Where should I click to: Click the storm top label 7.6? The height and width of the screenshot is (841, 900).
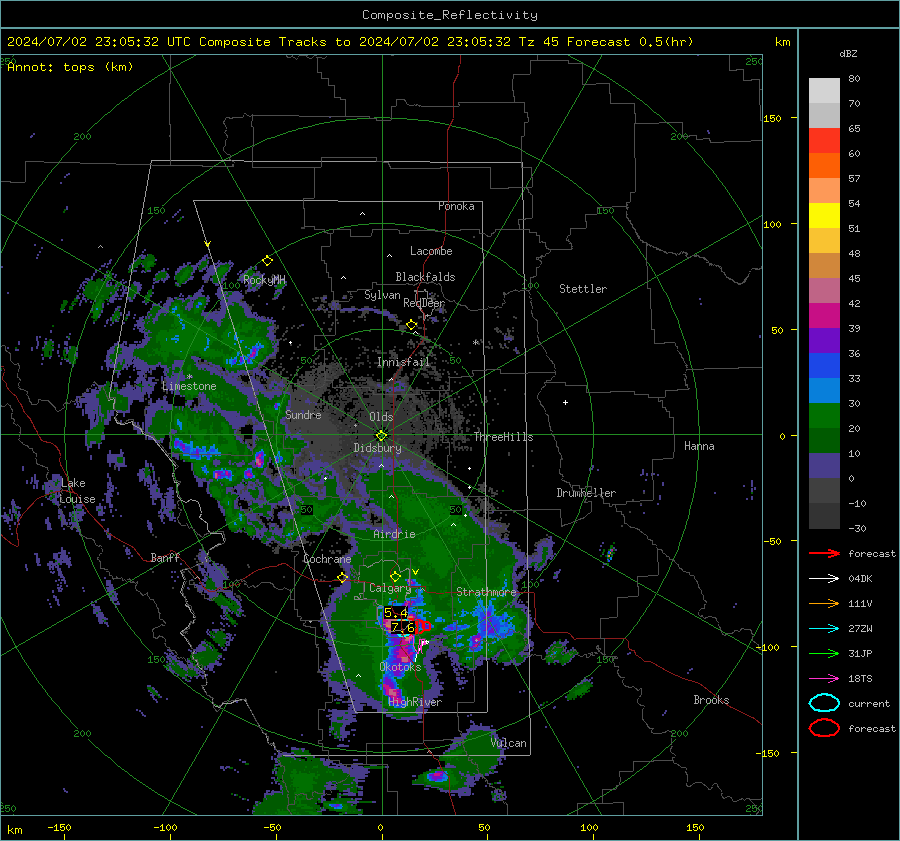tap(403, 627)
